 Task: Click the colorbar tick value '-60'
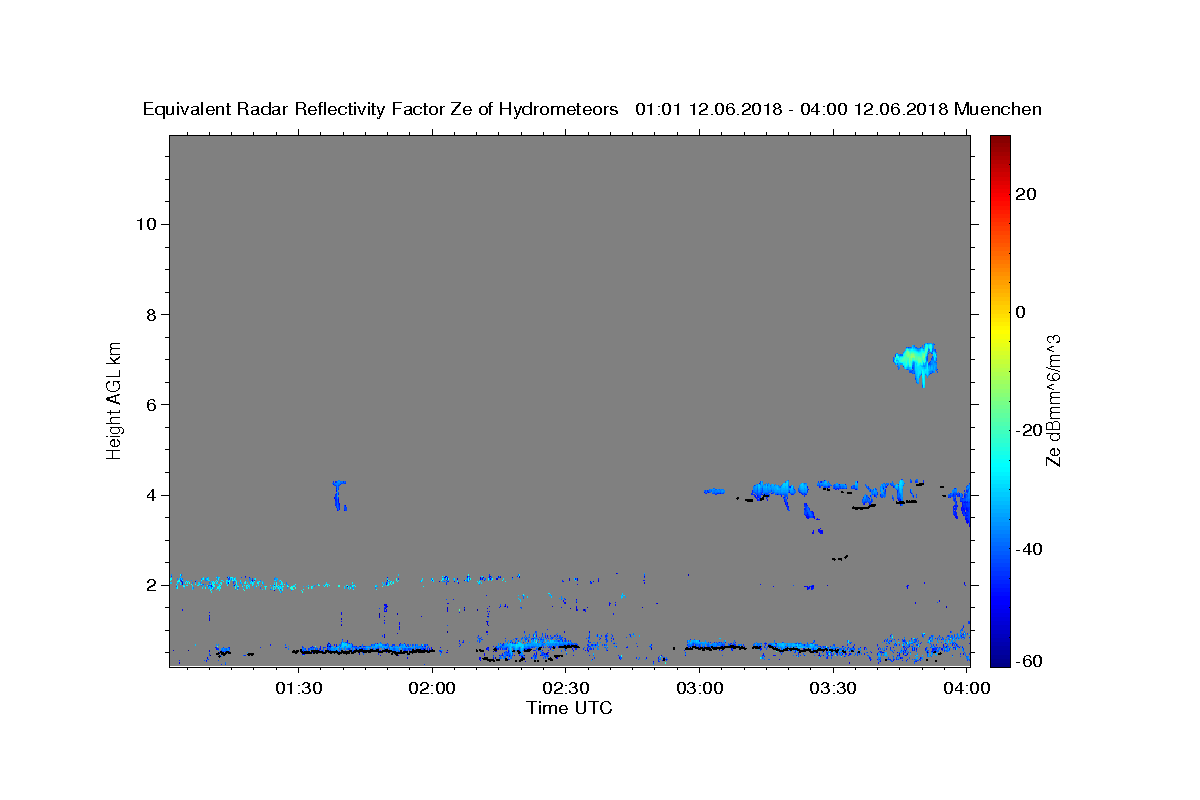(x=1029, y=662)
